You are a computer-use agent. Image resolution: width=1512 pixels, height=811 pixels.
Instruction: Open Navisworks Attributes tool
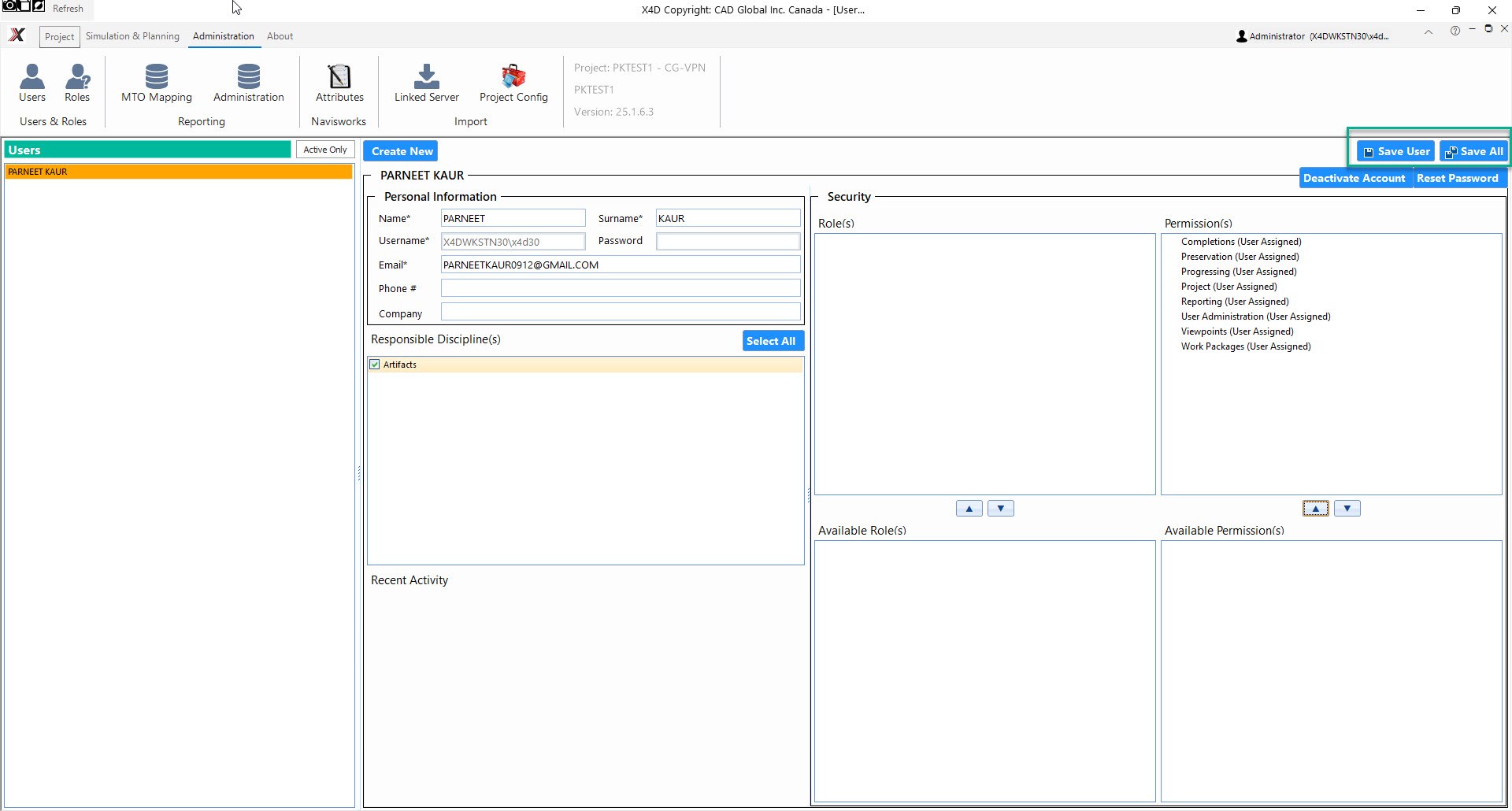pos(339,83)
